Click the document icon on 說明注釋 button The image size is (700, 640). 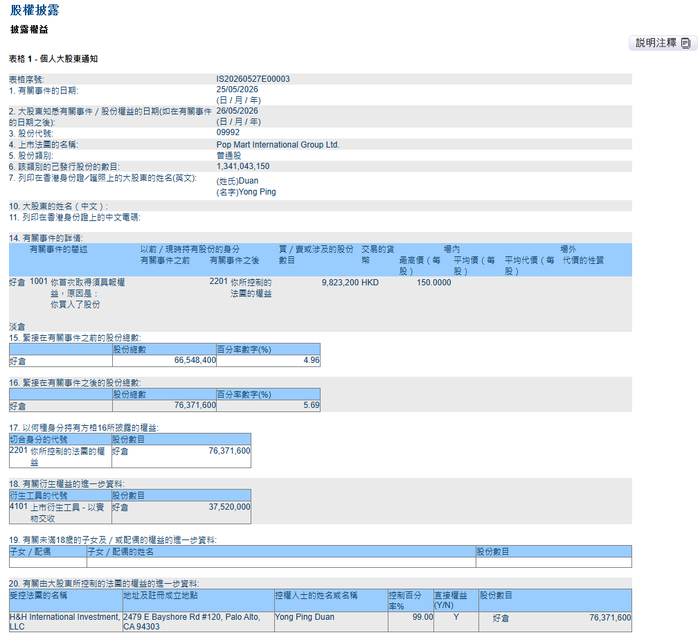(x=686, y=43)
